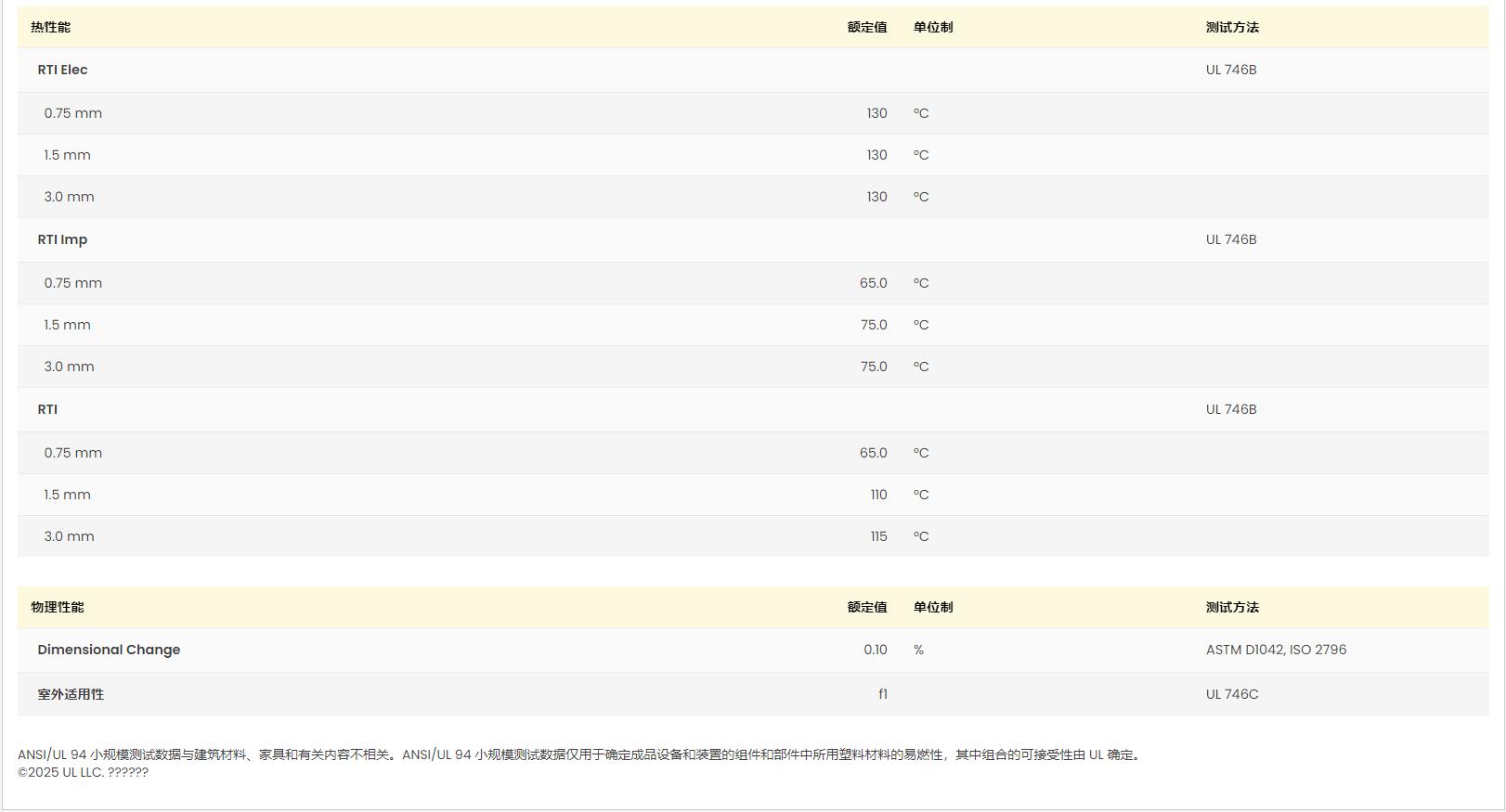Image resolution: width=1506 pixels, height=812 pixels.
Task: Click "0.75 mm" under RTI Imp
Action: coord(73,283)
